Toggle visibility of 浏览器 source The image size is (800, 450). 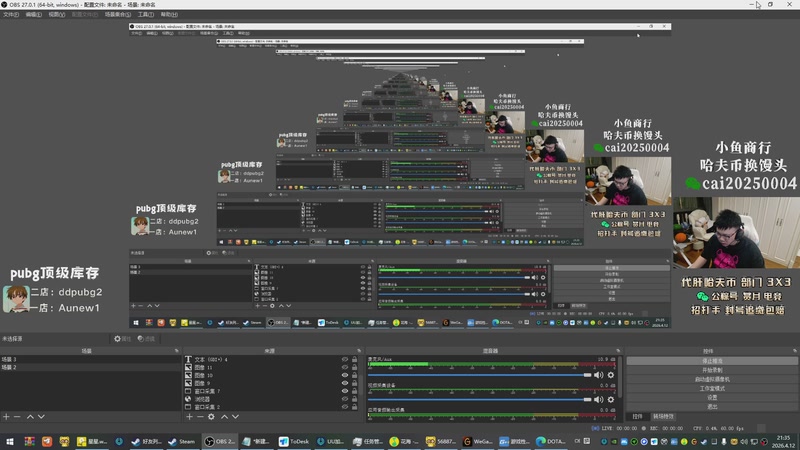pos(345,399)
